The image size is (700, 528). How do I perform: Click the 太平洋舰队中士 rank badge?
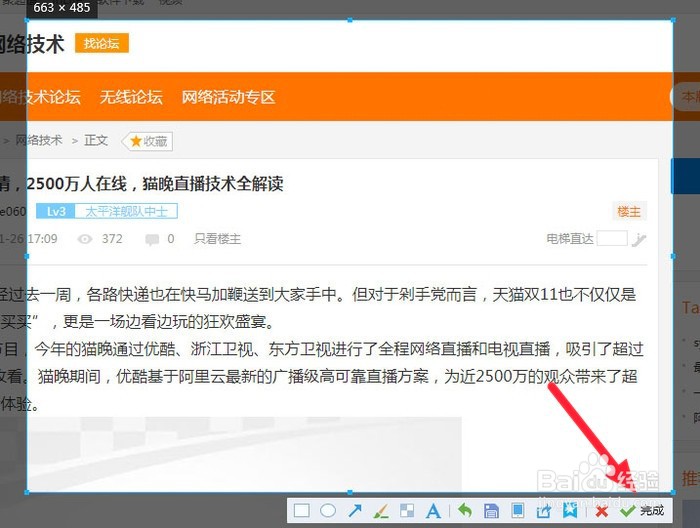pos(126,211)
